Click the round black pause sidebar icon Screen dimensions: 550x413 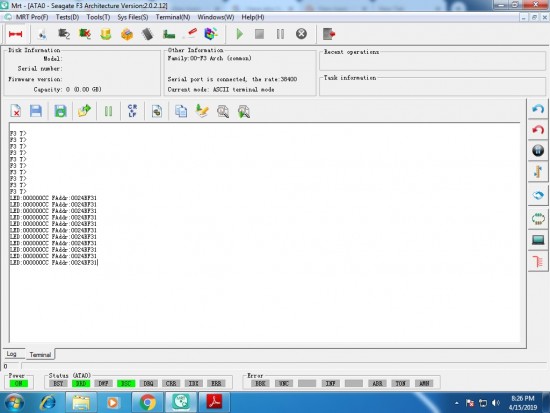pos(538,151)
